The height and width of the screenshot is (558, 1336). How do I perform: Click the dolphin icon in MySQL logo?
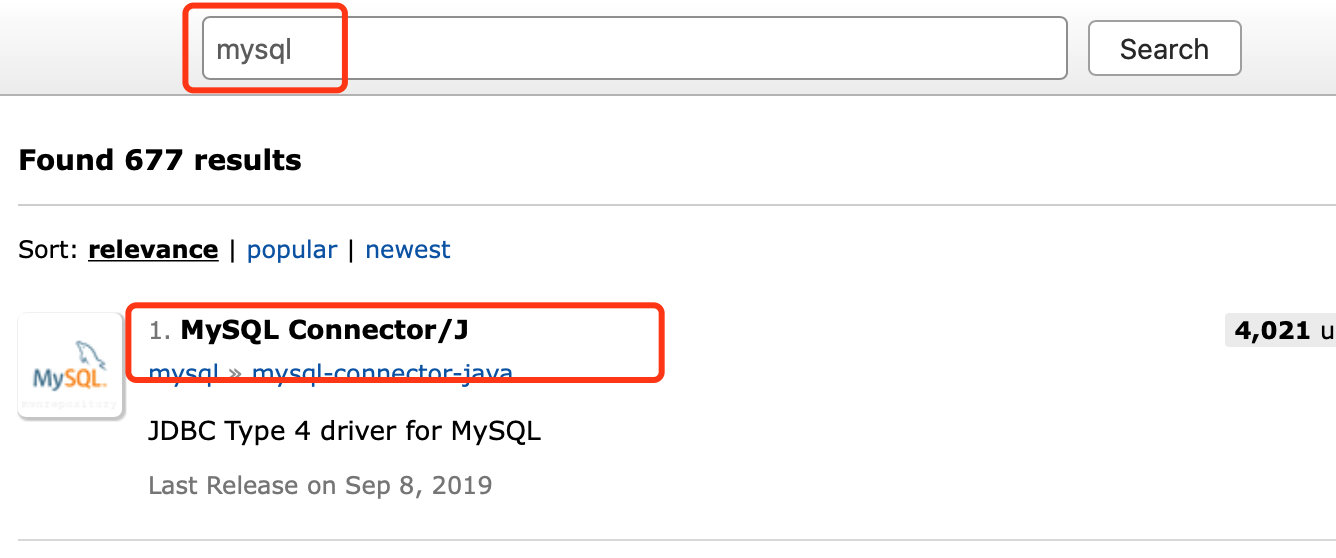pos(90,354)
